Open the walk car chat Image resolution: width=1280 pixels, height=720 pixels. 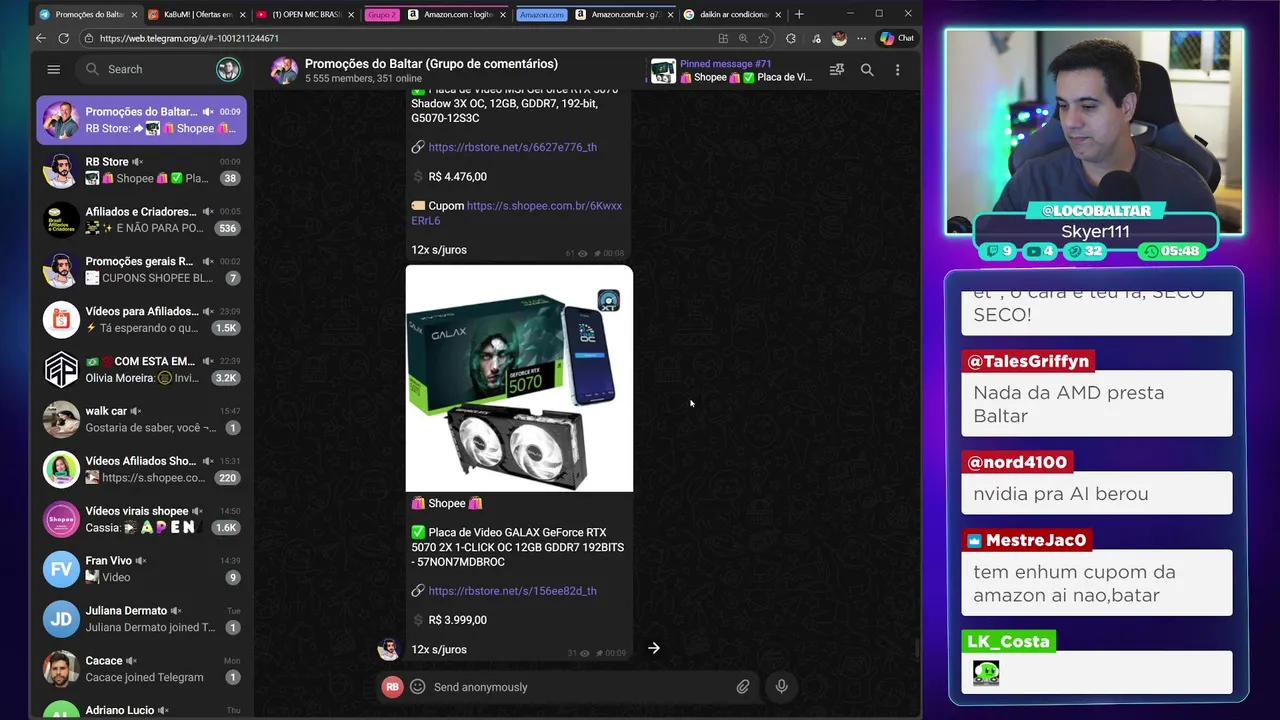click(141, 419)
